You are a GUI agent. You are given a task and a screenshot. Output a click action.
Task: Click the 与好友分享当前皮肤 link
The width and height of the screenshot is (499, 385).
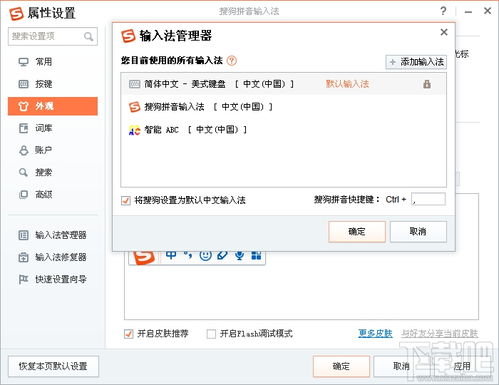[x=440, y=333]
